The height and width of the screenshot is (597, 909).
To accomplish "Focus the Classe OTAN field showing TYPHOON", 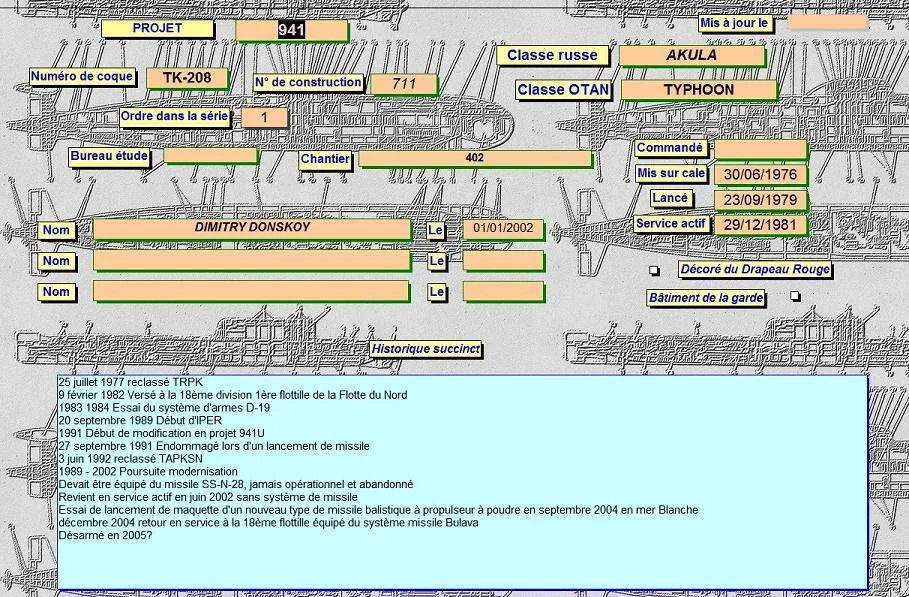I will pyautogui.click(x=698, y=90).
